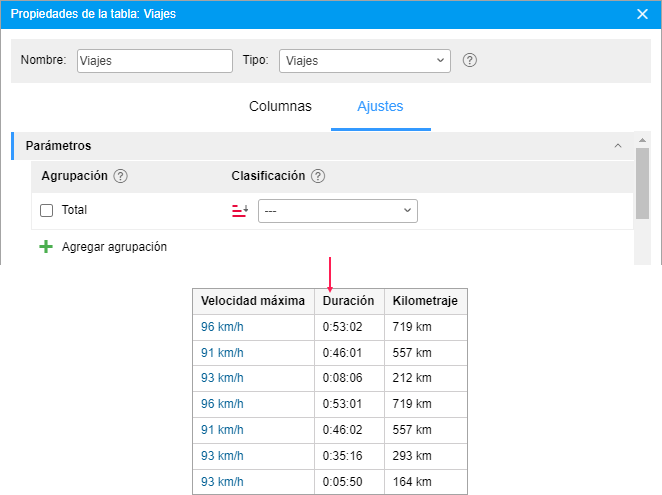The image size is (662, 495).
Task: Open the speed link in the 0:53:02 row
Action: point(222,326)
